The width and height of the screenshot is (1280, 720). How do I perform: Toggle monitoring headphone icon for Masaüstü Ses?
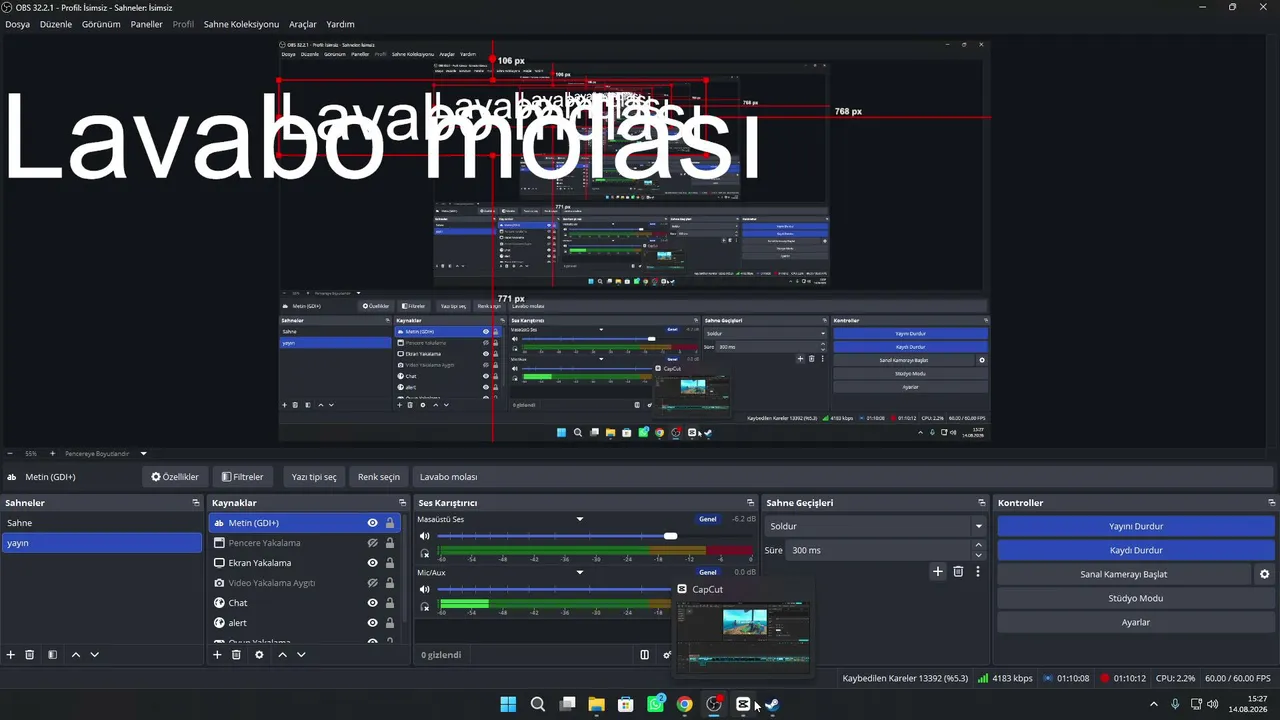coord(425,553)
